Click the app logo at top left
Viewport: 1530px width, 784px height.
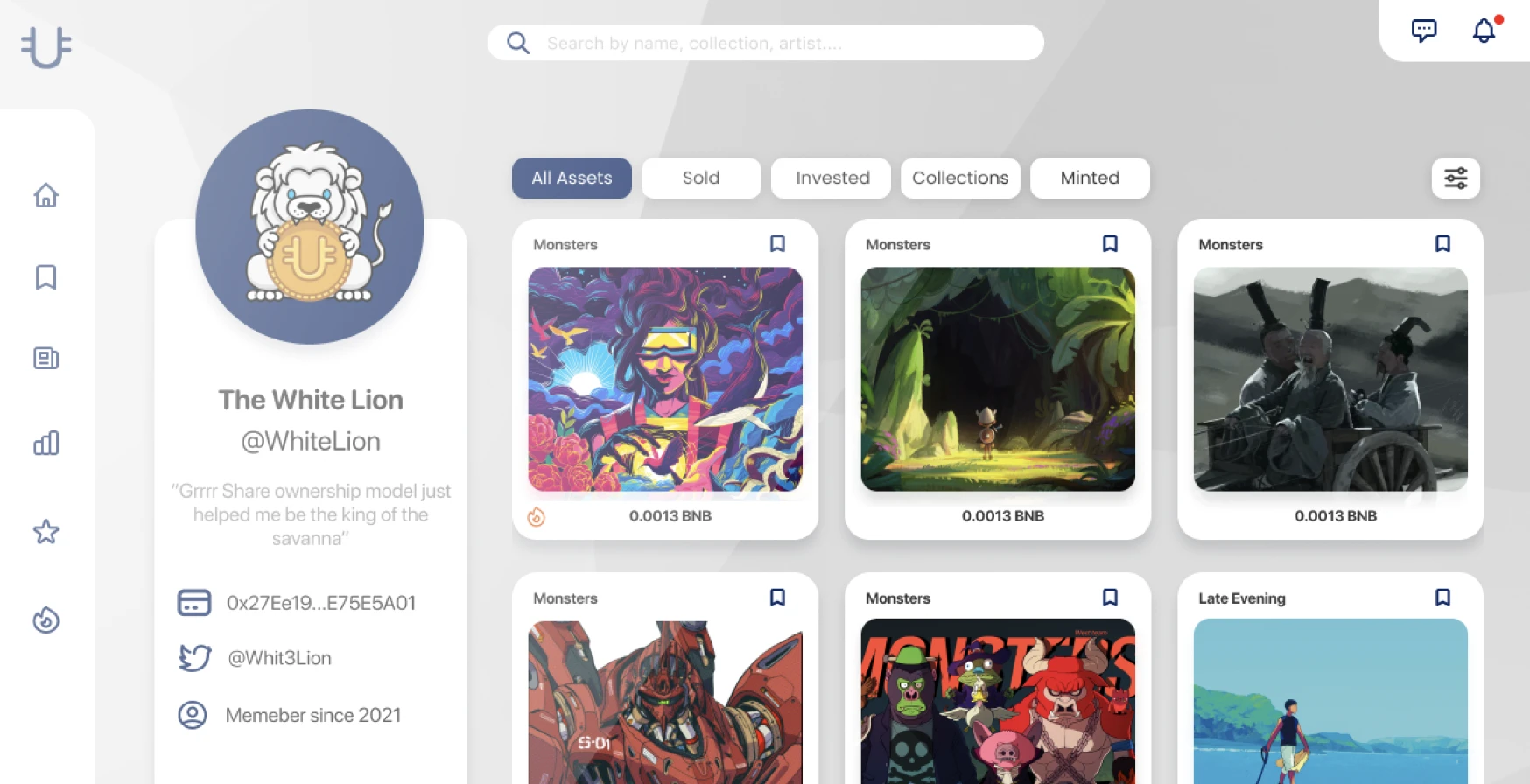coord(46,46)
